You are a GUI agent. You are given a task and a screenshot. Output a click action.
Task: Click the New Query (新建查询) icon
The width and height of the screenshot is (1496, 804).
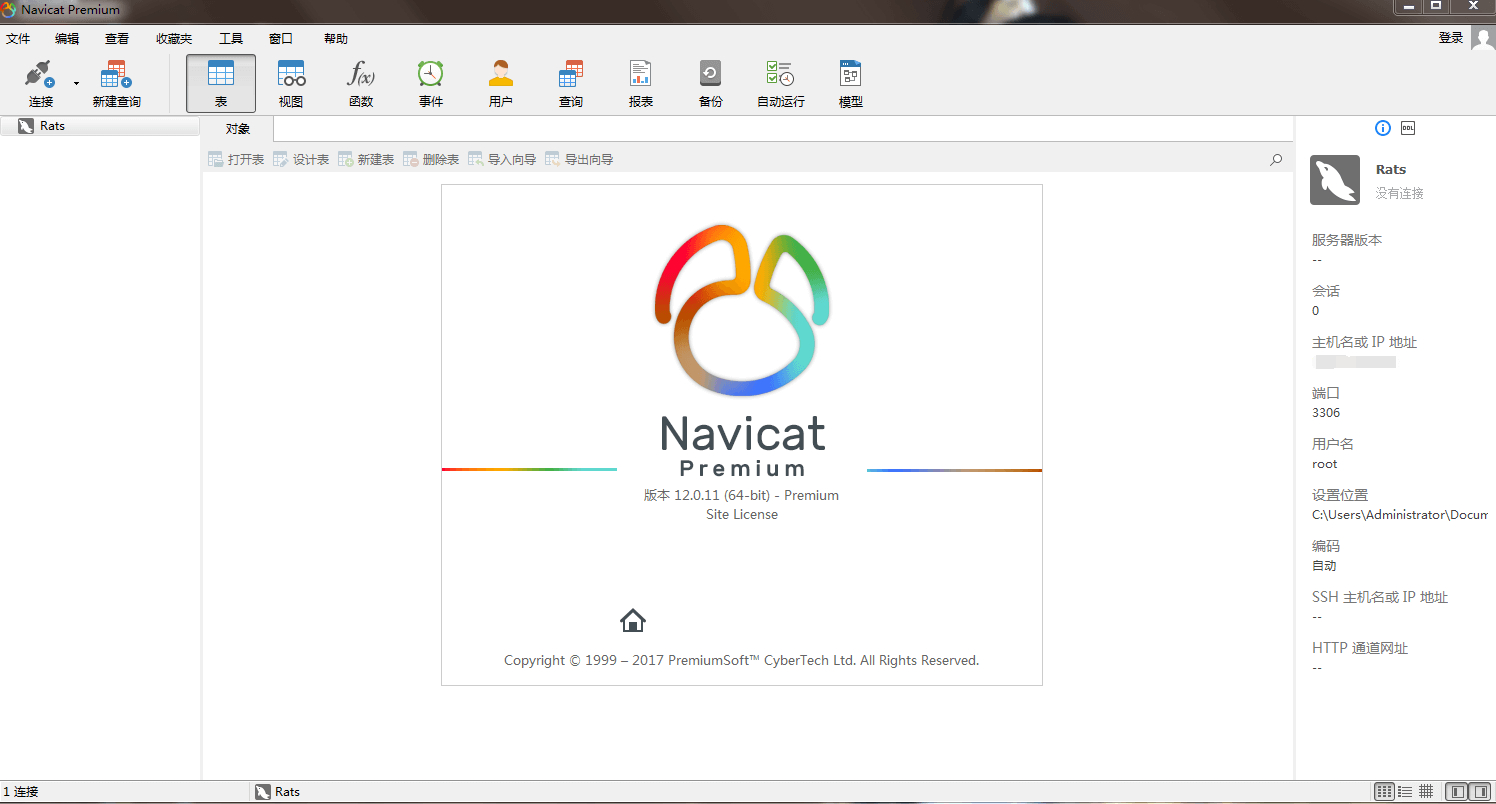pyautogui.click(x=116, y=75)
